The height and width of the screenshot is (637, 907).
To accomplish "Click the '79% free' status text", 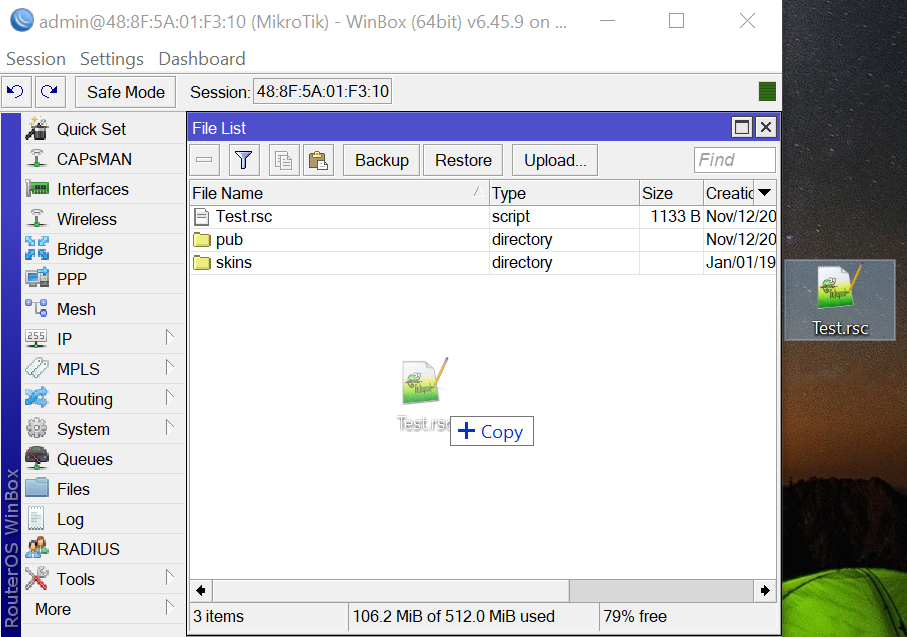I will tap(635, 617).
